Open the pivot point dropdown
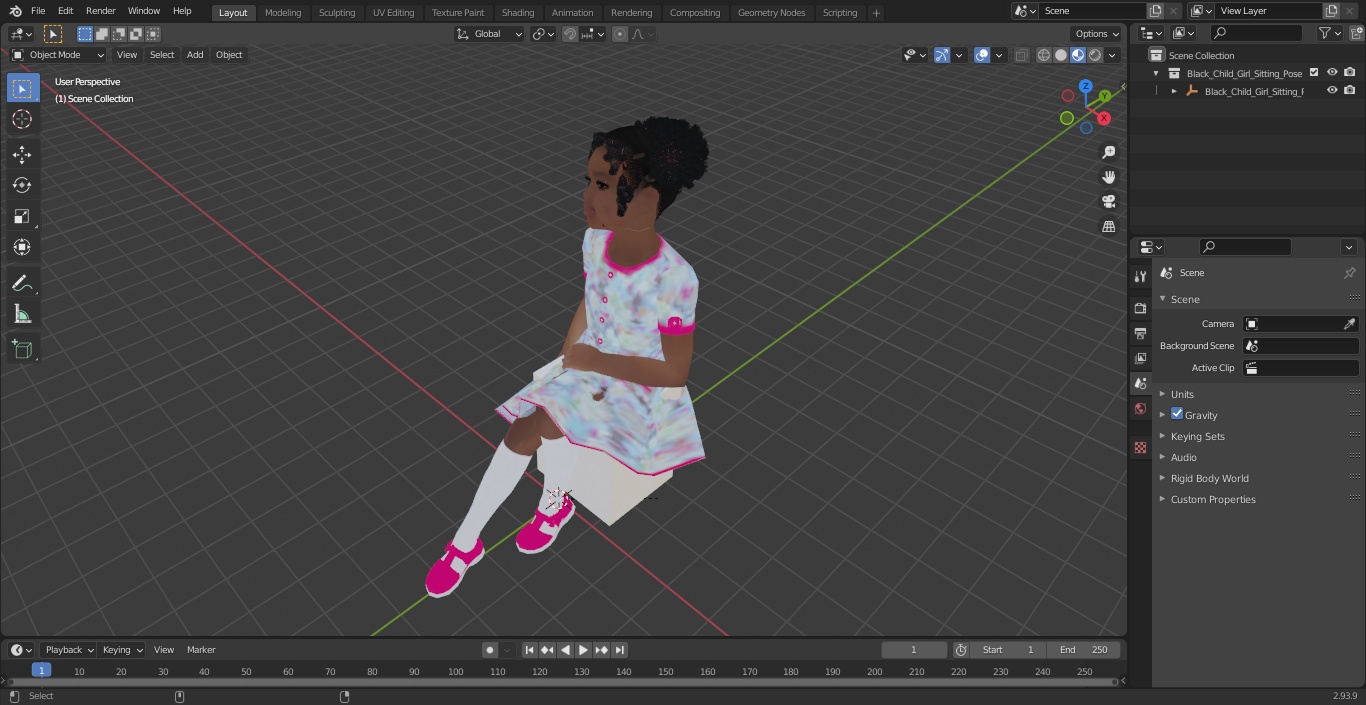The image size is (1366, 705). [543, 34]
